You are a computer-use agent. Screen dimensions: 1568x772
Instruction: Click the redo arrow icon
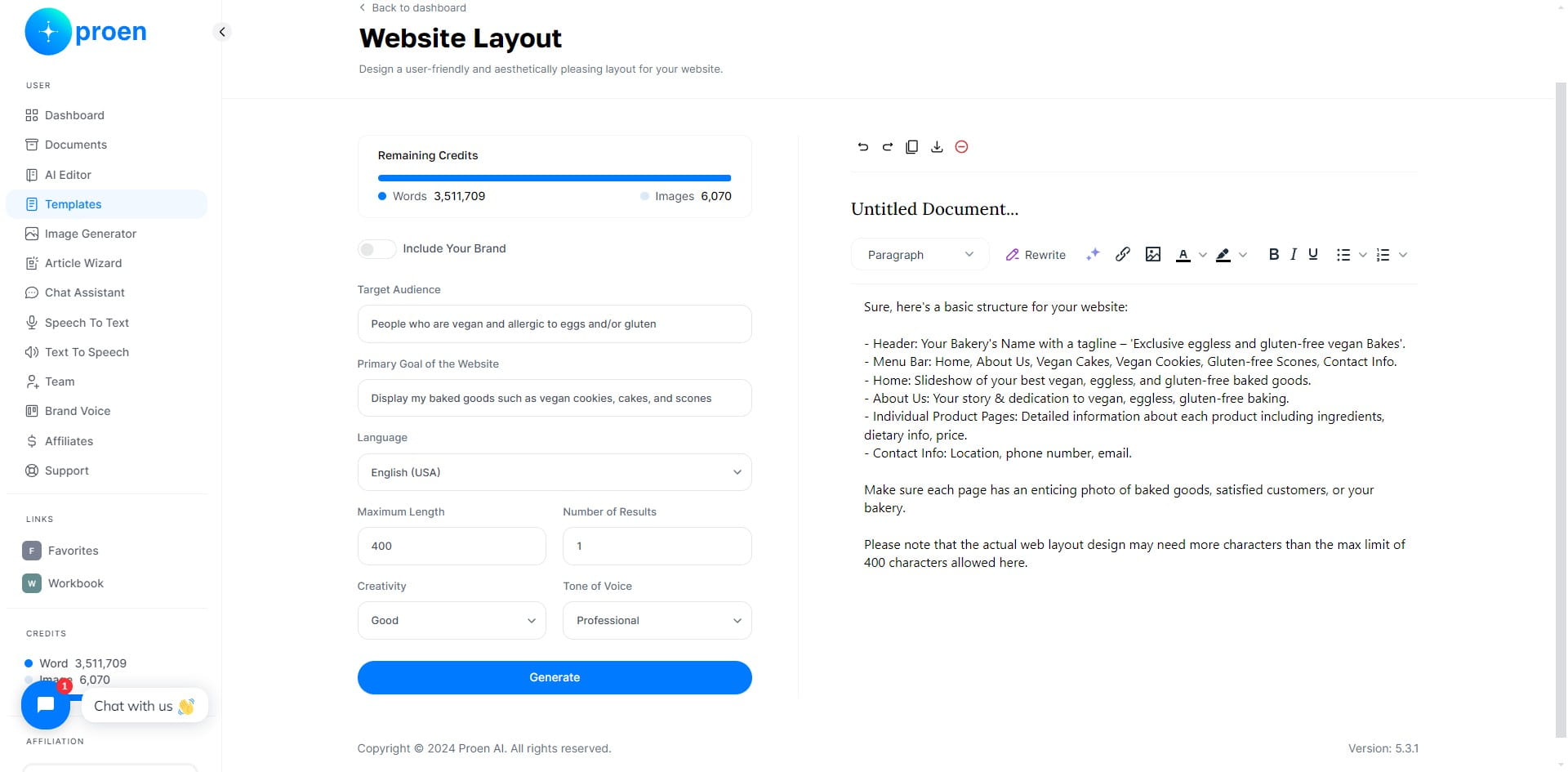click(887, 147)
